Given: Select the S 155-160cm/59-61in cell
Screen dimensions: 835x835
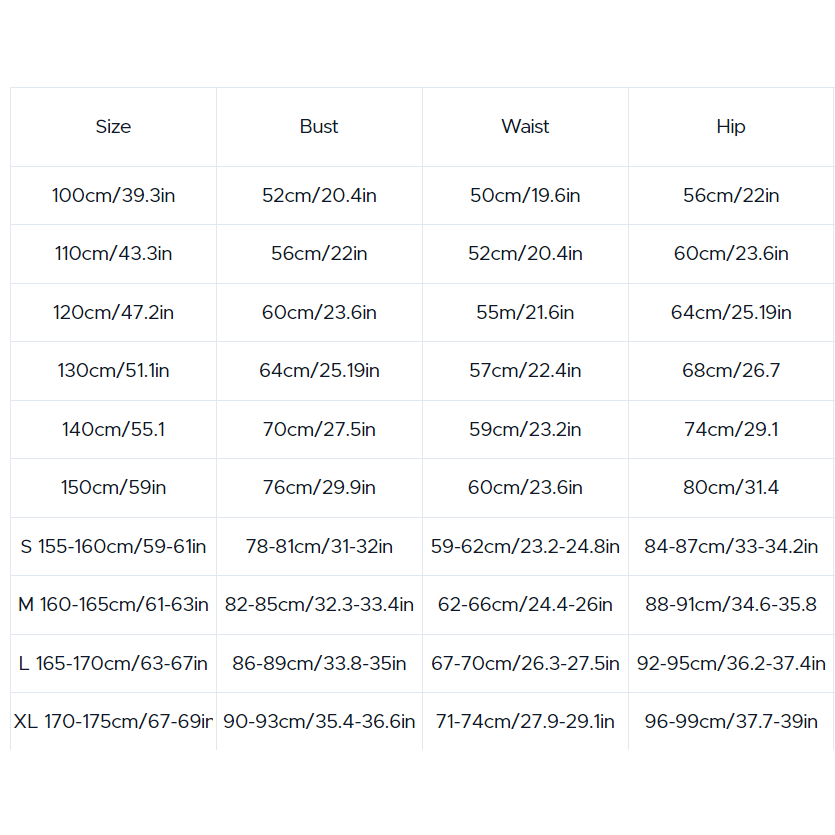Looking at the screenshot, I should point(113,546).
